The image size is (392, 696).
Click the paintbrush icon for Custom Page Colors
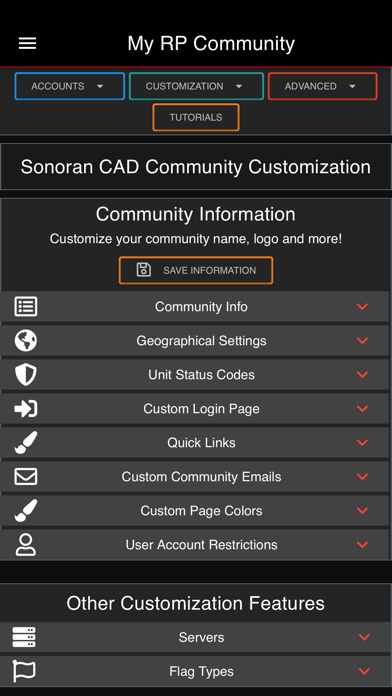[26, 510]
